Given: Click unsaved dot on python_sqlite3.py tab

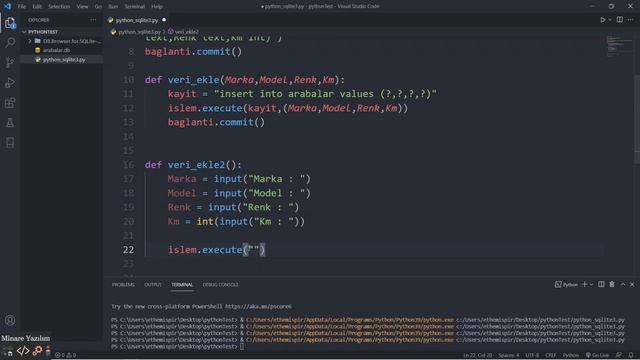Looking at the screenshot, I should coord(164,20).
